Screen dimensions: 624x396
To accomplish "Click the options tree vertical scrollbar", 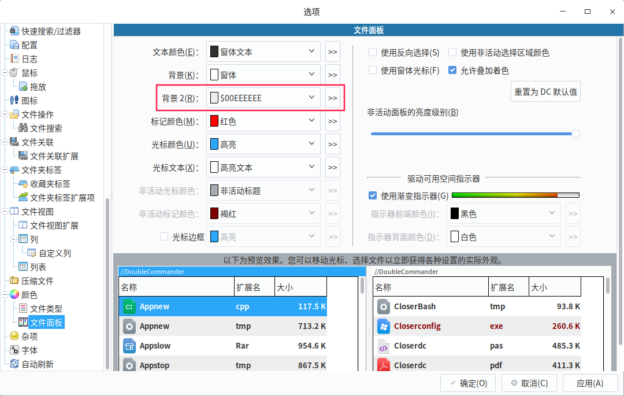I will tap(107, 283).
